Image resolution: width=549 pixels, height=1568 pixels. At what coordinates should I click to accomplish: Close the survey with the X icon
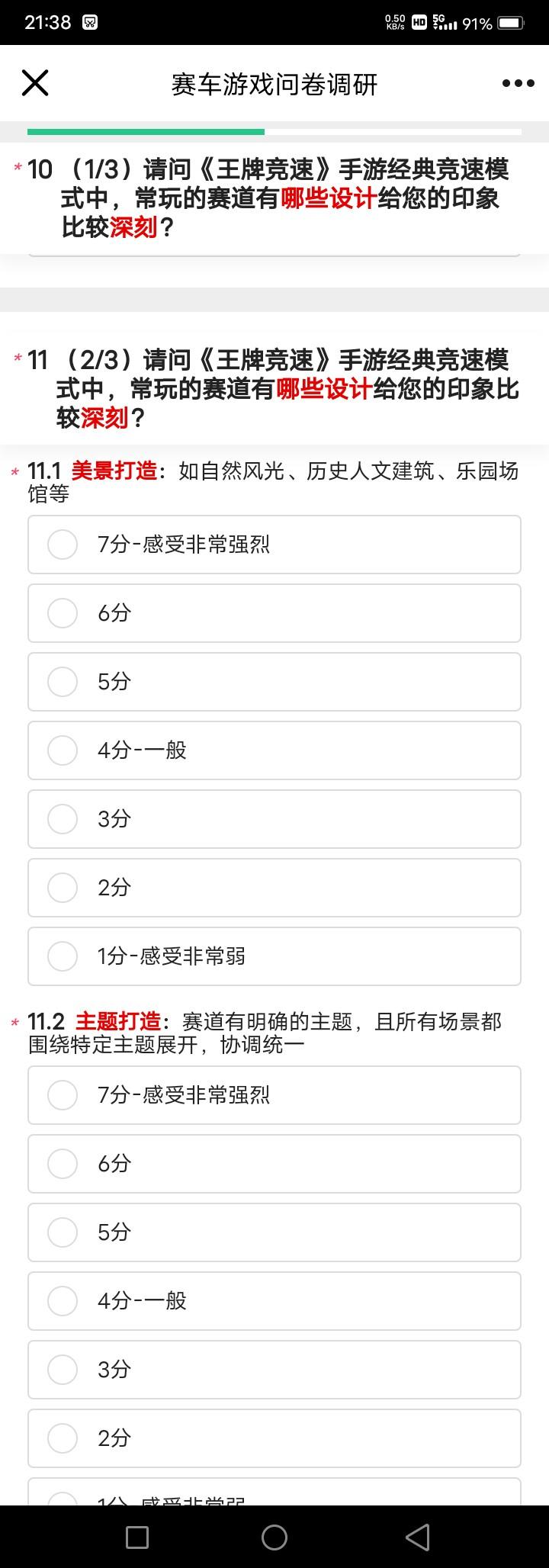(x=35, y=83)
